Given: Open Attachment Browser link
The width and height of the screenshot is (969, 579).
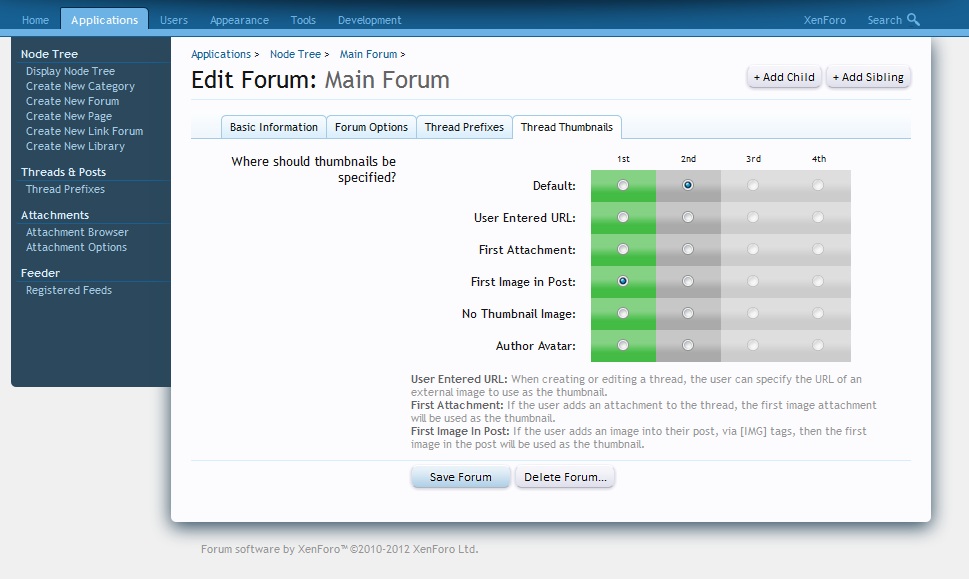Looking at the screenshot, I should point(77,232).
